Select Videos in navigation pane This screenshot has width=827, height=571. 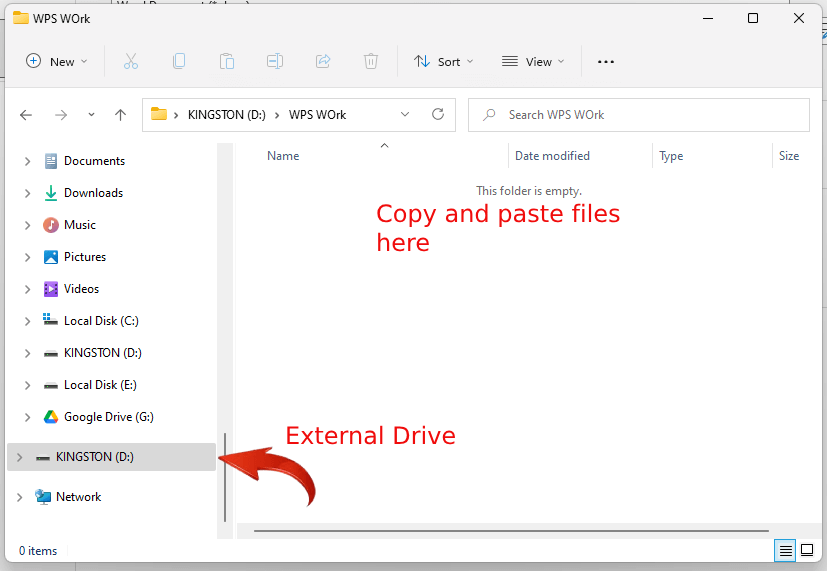81,289
